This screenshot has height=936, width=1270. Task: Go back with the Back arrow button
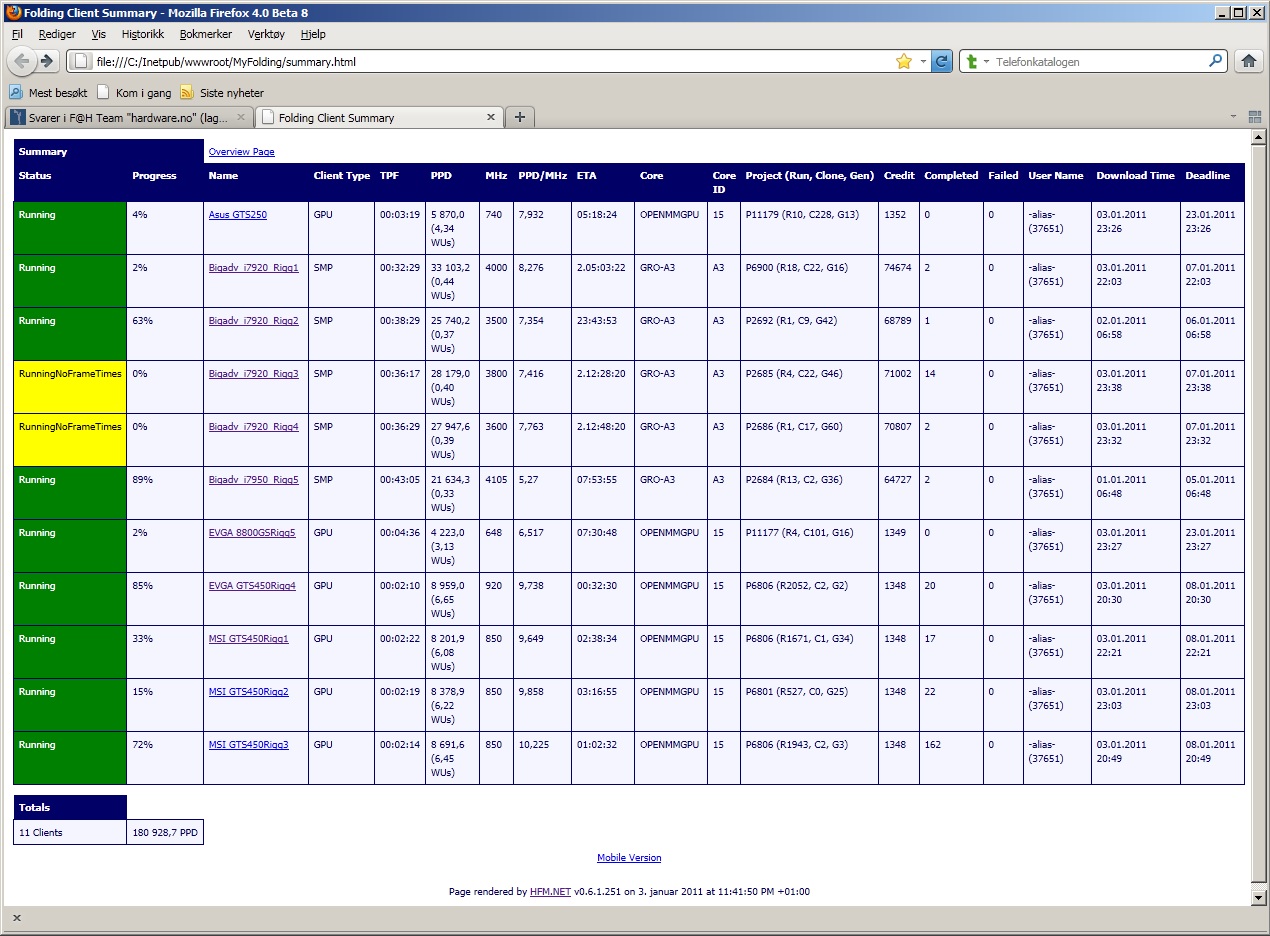21,61
